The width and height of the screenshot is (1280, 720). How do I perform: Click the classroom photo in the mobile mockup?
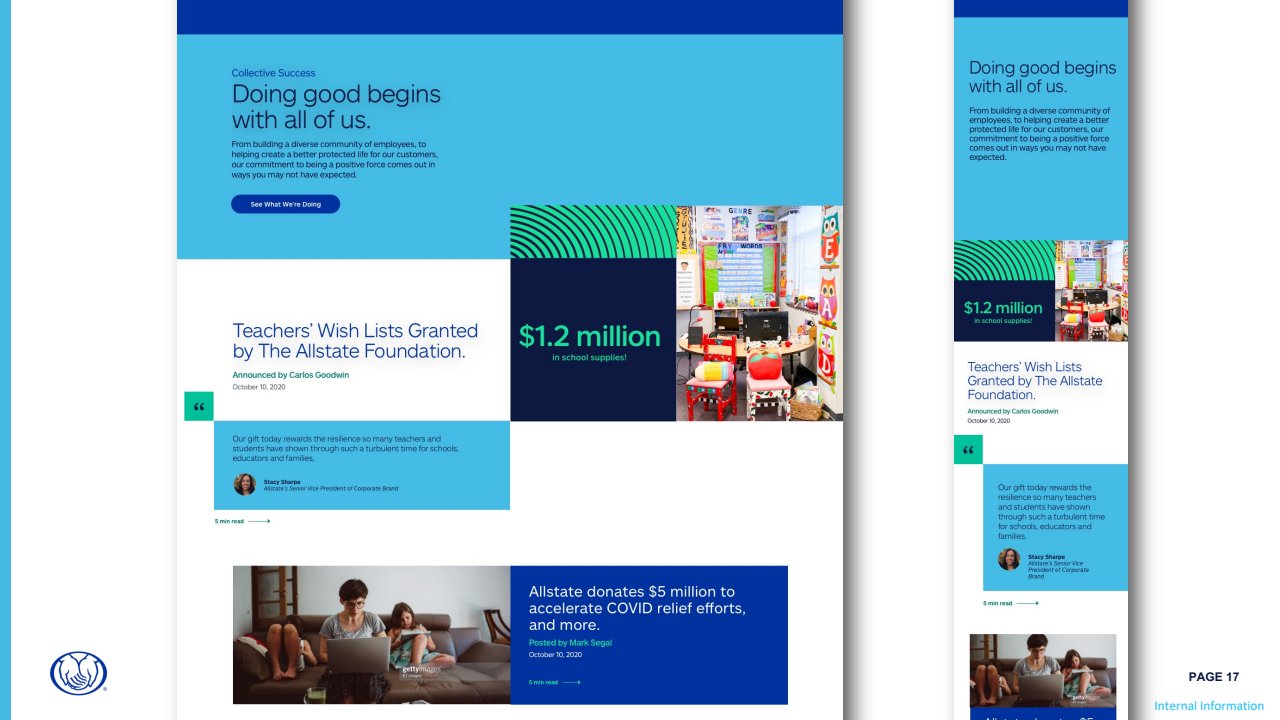click(1091, 291)
